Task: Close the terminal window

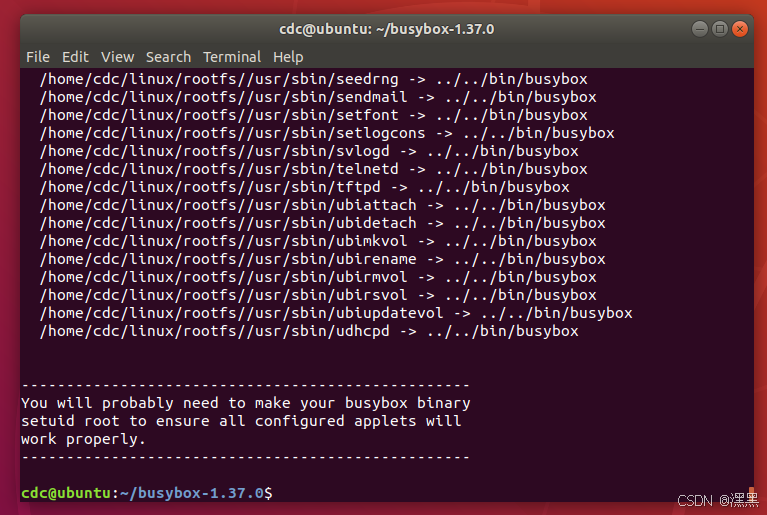Action: pos(740,29)
